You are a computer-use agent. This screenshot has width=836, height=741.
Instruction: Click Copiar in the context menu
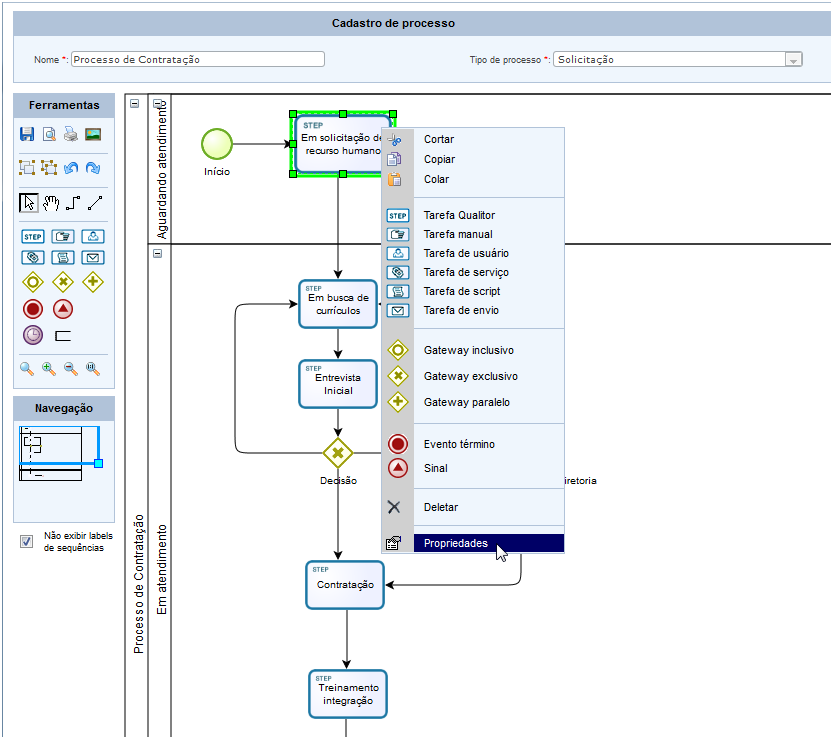[439, 159]
